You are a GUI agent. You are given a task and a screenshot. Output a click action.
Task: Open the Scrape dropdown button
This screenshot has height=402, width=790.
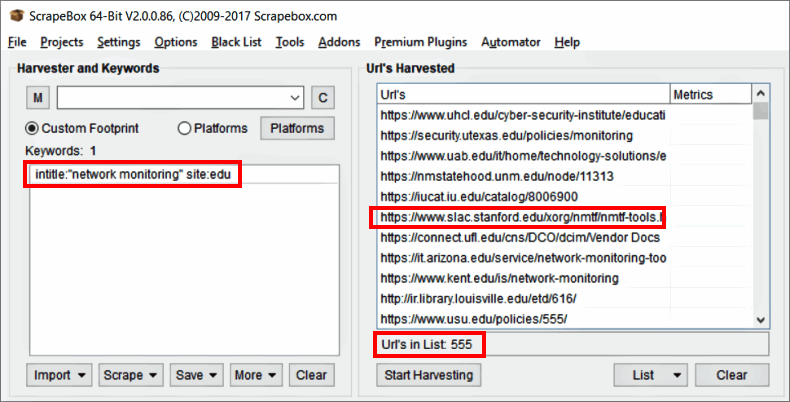(130, 375)
